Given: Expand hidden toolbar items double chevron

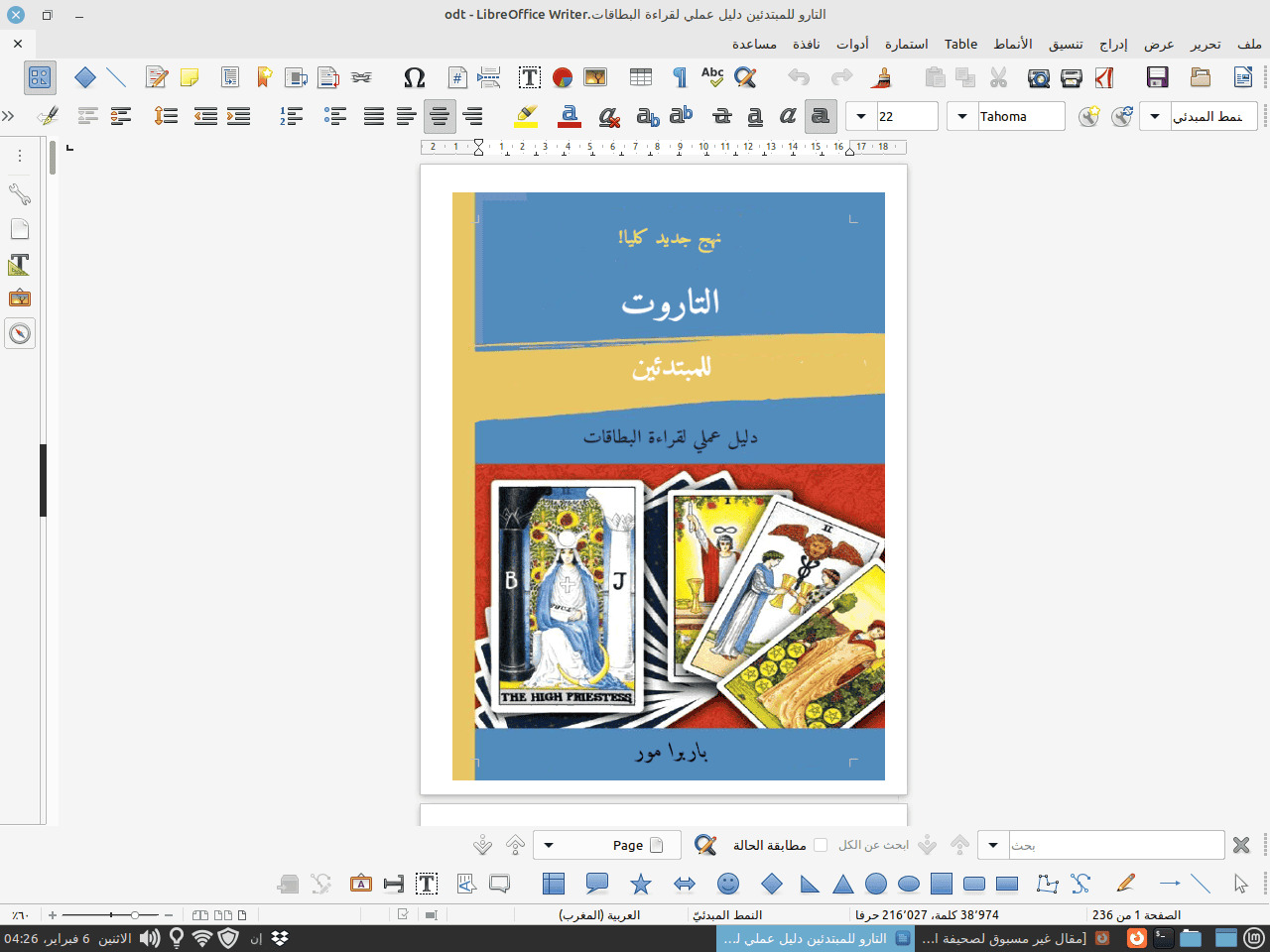Looking at the screenshot, I should point(9,116).
